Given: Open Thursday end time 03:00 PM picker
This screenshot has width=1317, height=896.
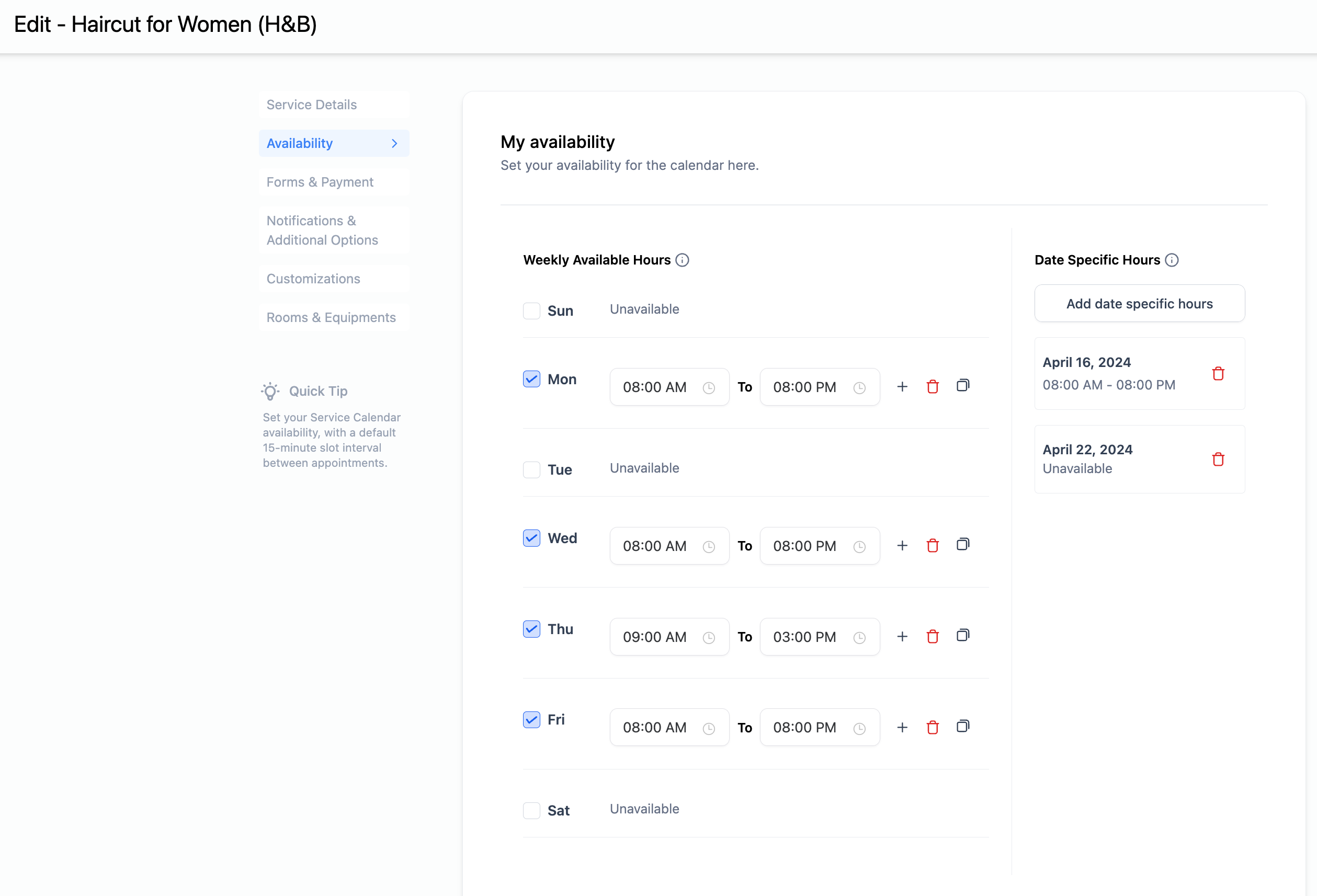Looking at the screenshot, I should pyautogui.click(x=819, y=637).
